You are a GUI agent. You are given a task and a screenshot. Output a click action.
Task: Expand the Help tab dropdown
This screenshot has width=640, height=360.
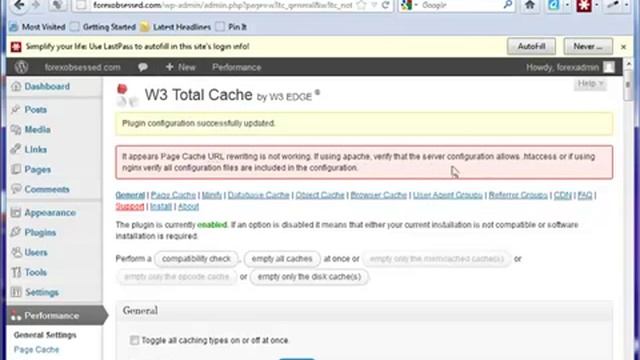pyautogui.click(x=590, y=84)
